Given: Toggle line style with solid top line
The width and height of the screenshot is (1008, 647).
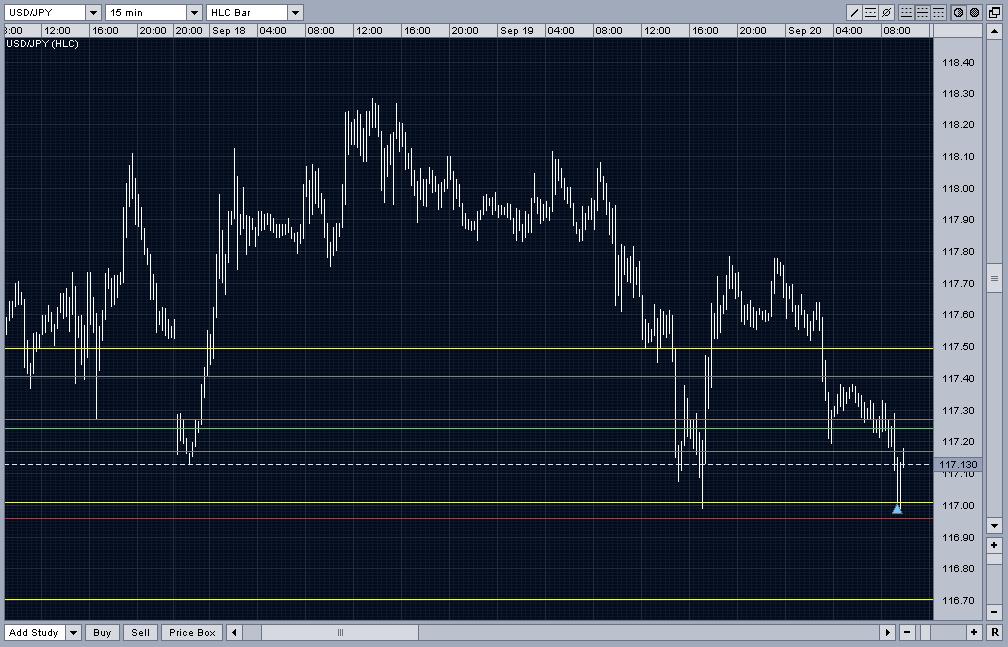Looking at the screenshot, I should (x=938, y=13).
